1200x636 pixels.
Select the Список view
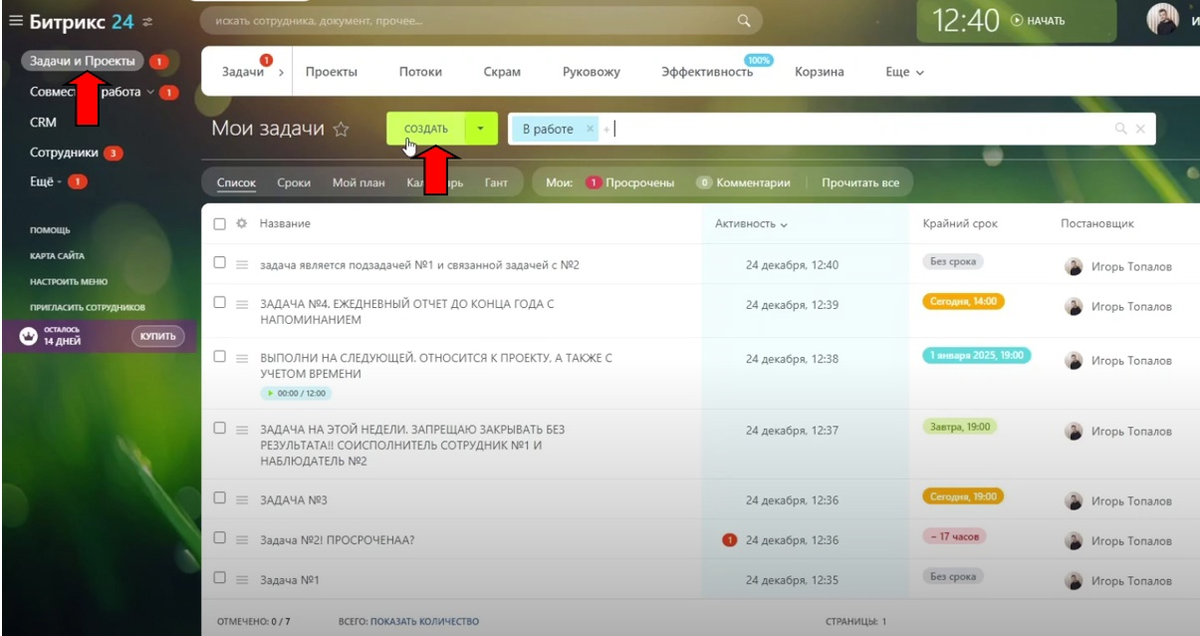click(x=236, y=183)
